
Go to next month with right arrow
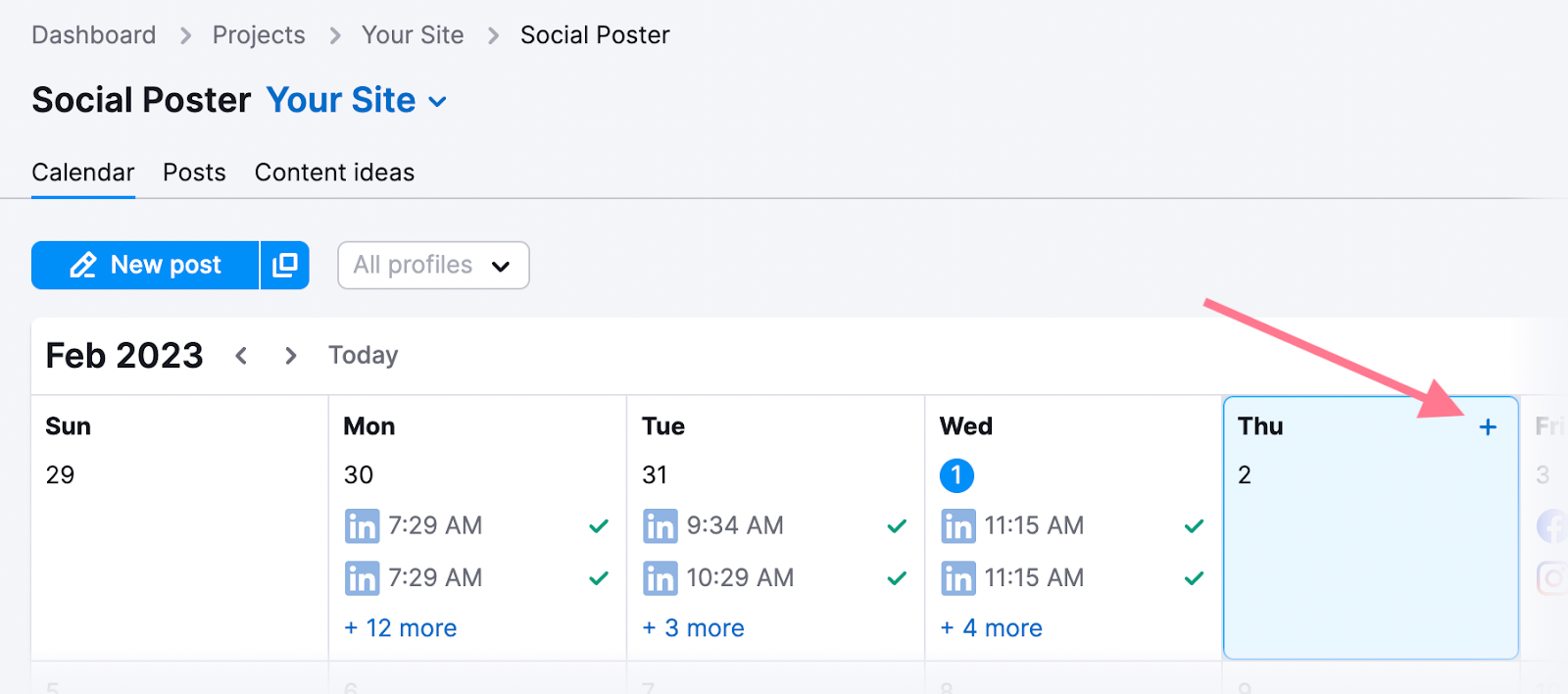pyautogui.click(x=290, y=356)
